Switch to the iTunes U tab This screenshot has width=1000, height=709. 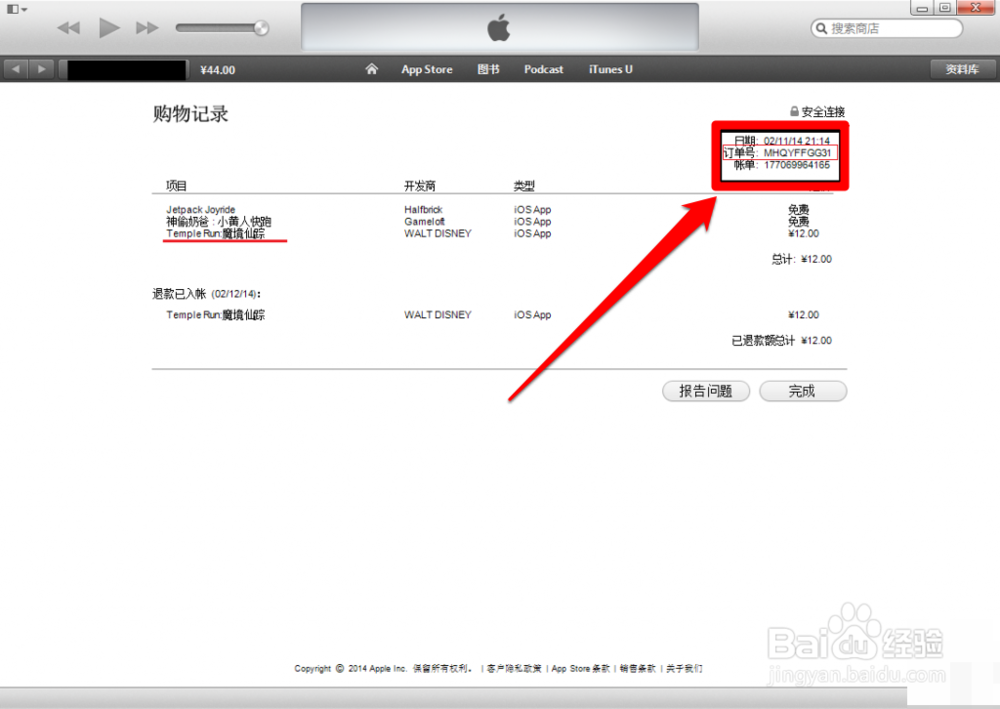610,69
